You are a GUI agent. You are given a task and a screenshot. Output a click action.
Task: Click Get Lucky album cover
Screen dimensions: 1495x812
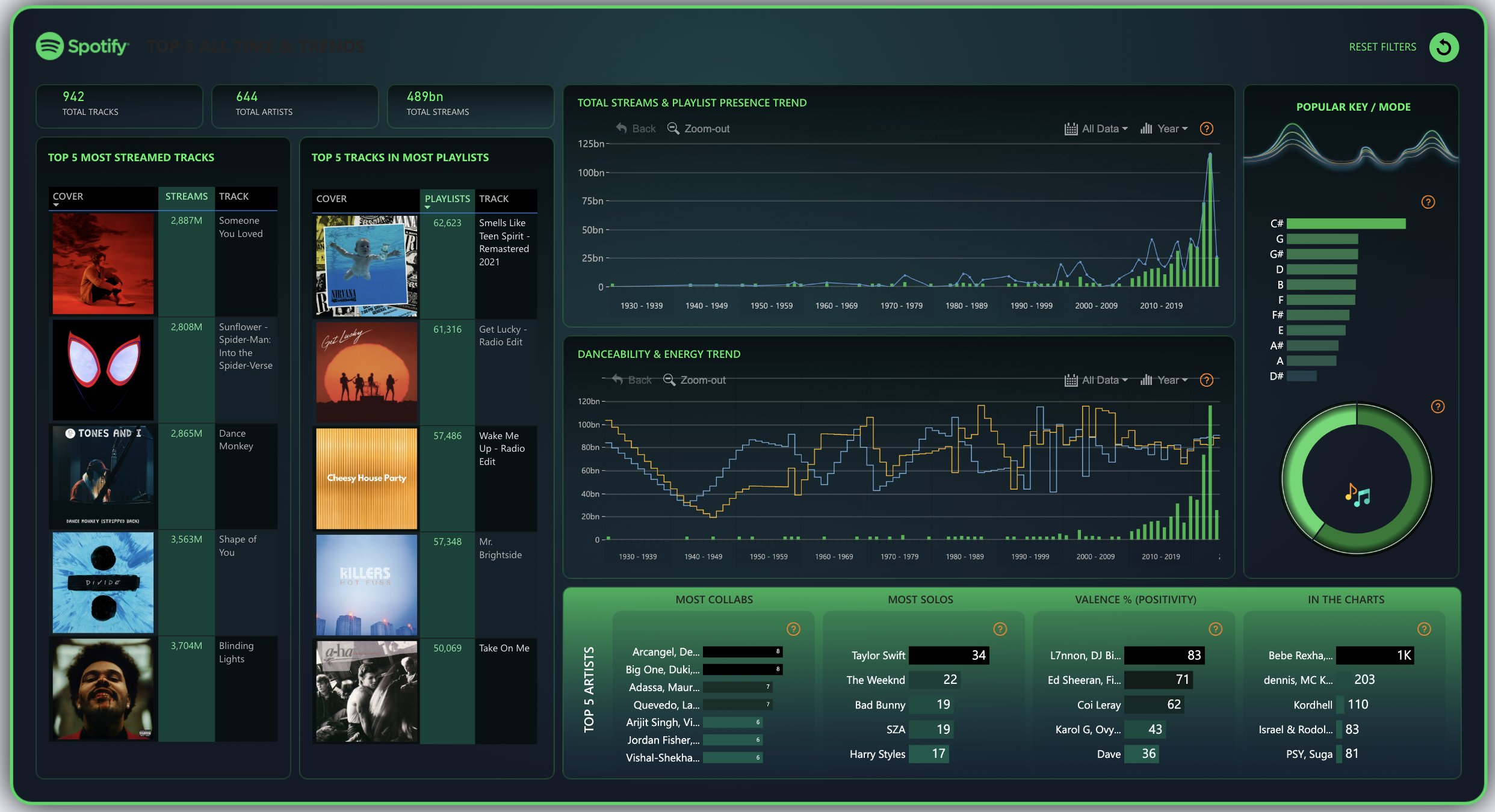367,372
